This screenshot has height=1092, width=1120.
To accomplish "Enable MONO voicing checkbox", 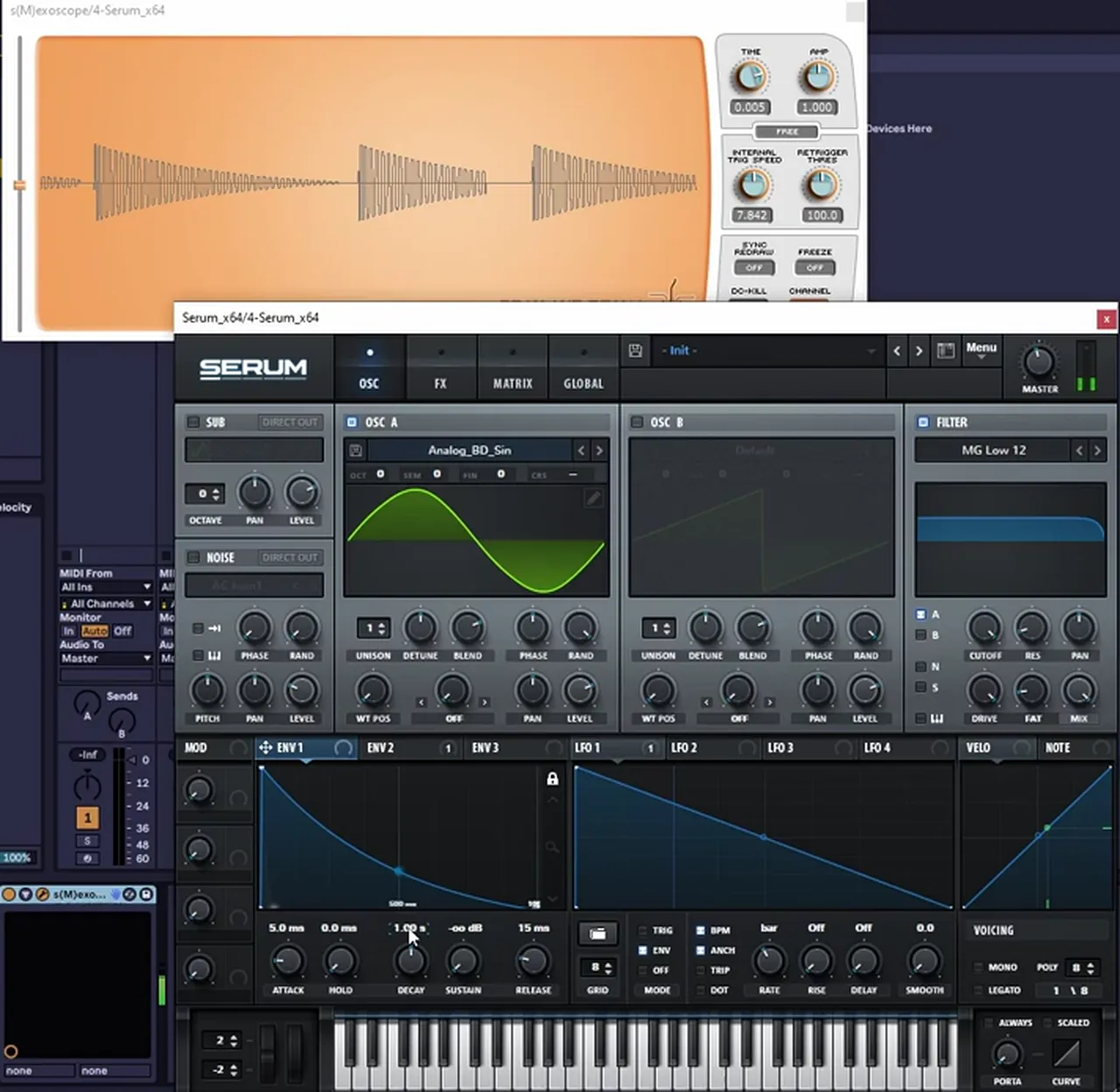I will (978, 968).
